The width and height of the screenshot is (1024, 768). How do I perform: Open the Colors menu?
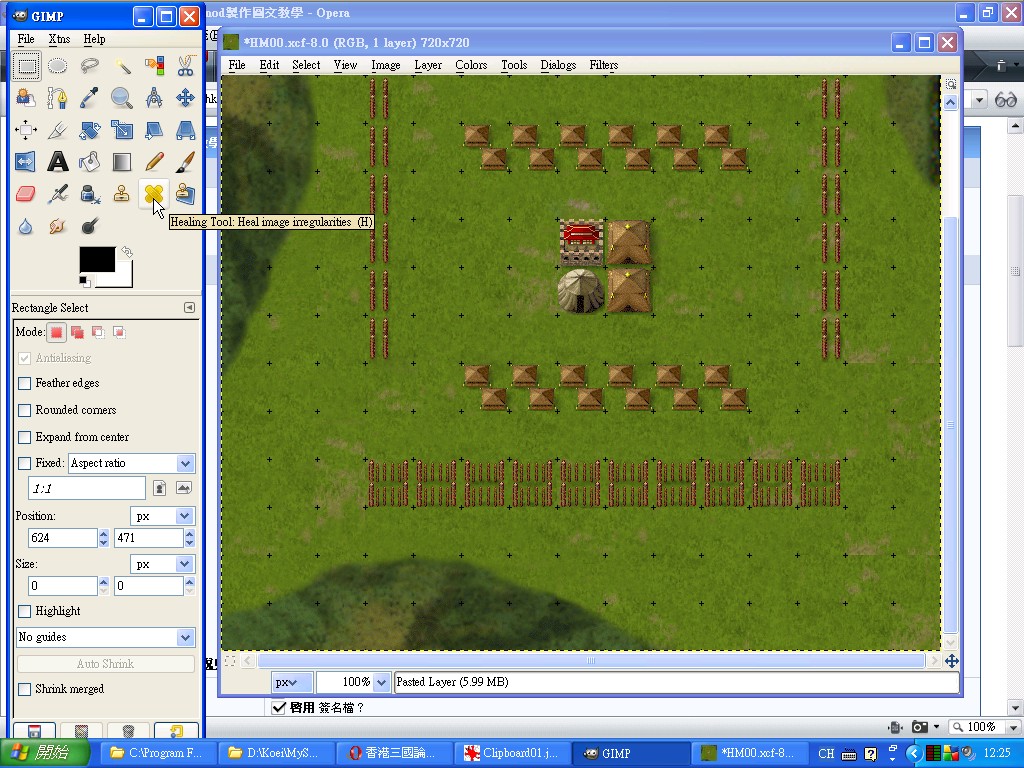click(x=471, y=65)
